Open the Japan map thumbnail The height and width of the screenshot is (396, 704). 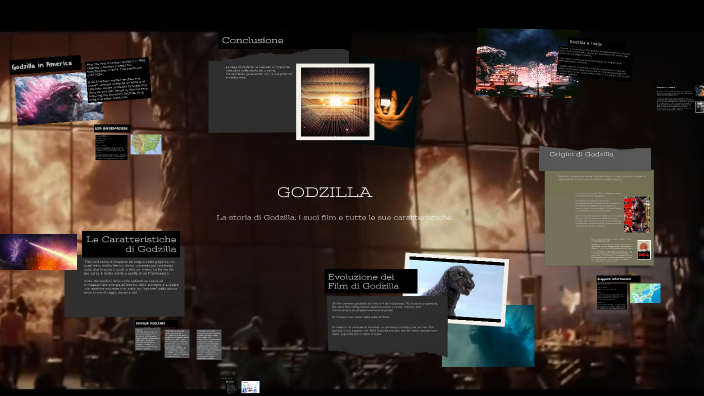(645, 293)
